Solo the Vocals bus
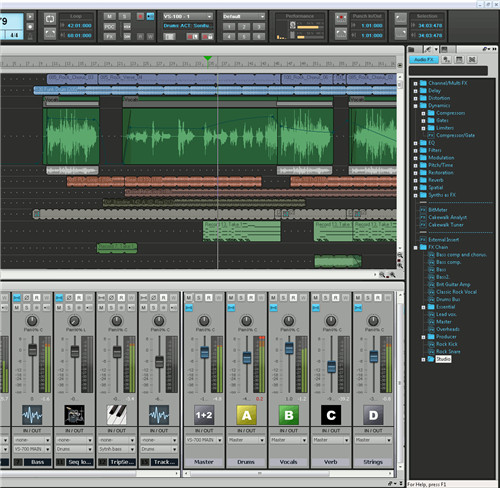This screenshot has width=500, height=488. [283, 298]
